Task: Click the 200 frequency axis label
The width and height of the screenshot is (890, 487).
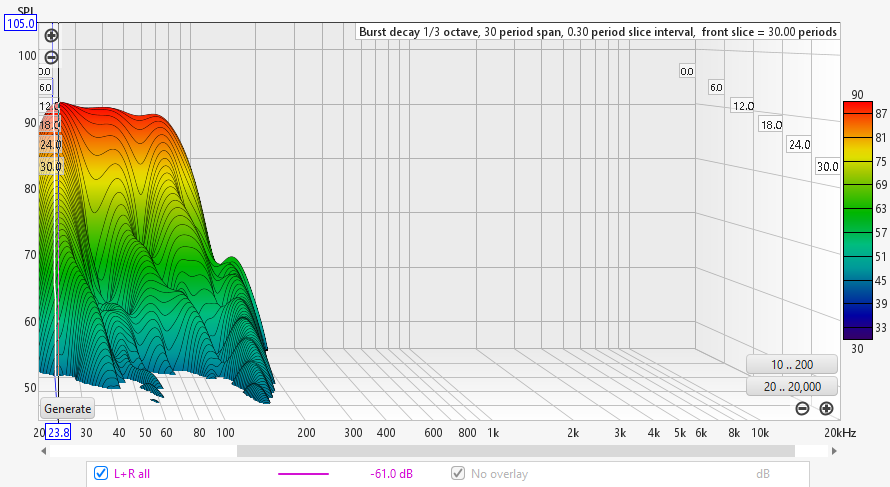Action: [x=306, y=433]
